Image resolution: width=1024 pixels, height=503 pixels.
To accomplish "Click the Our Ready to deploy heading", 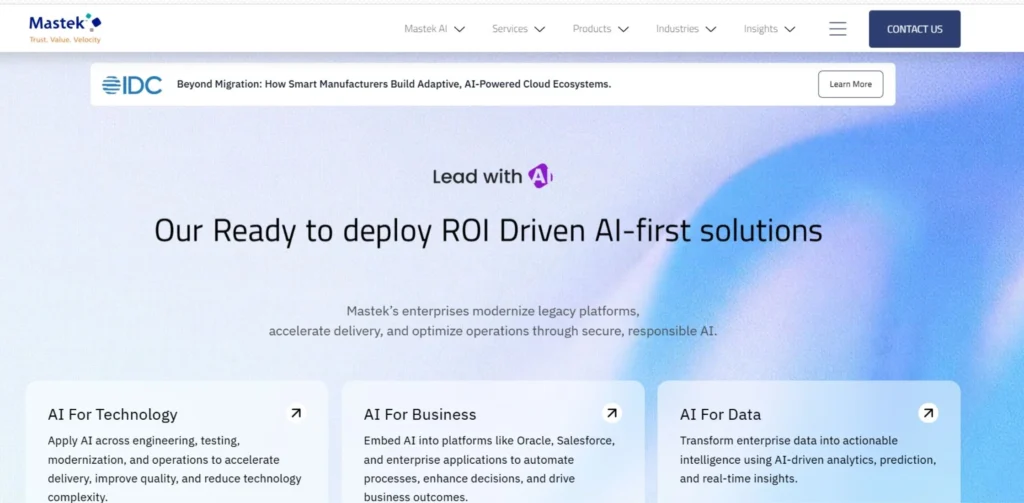I will pyautogui.click(x=488, y=231).
